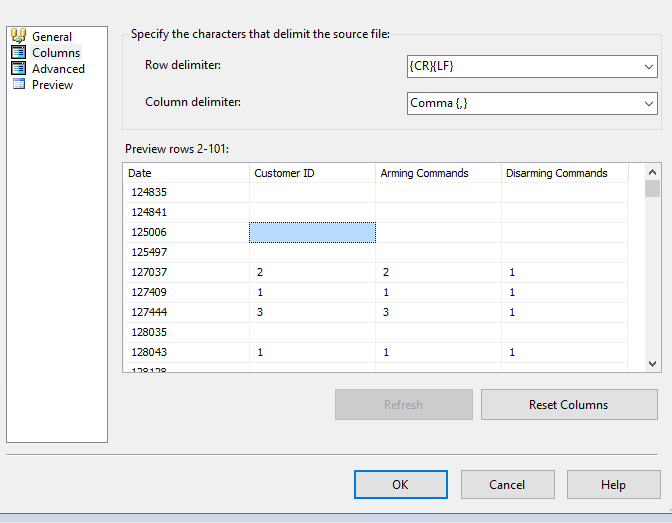Click the Advanced page icon
This screenshot has height=523, width=672.
pos(18,69)
